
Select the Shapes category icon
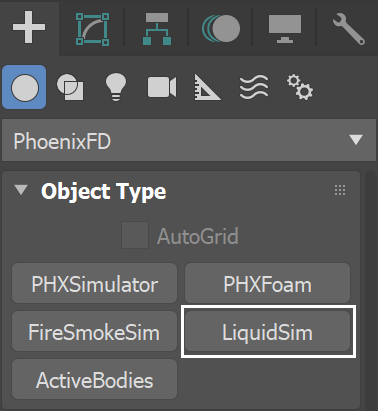70,87
